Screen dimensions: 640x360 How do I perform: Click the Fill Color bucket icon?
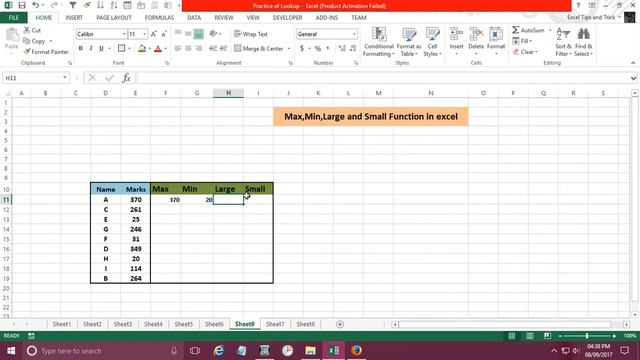(x=142, y=49)
